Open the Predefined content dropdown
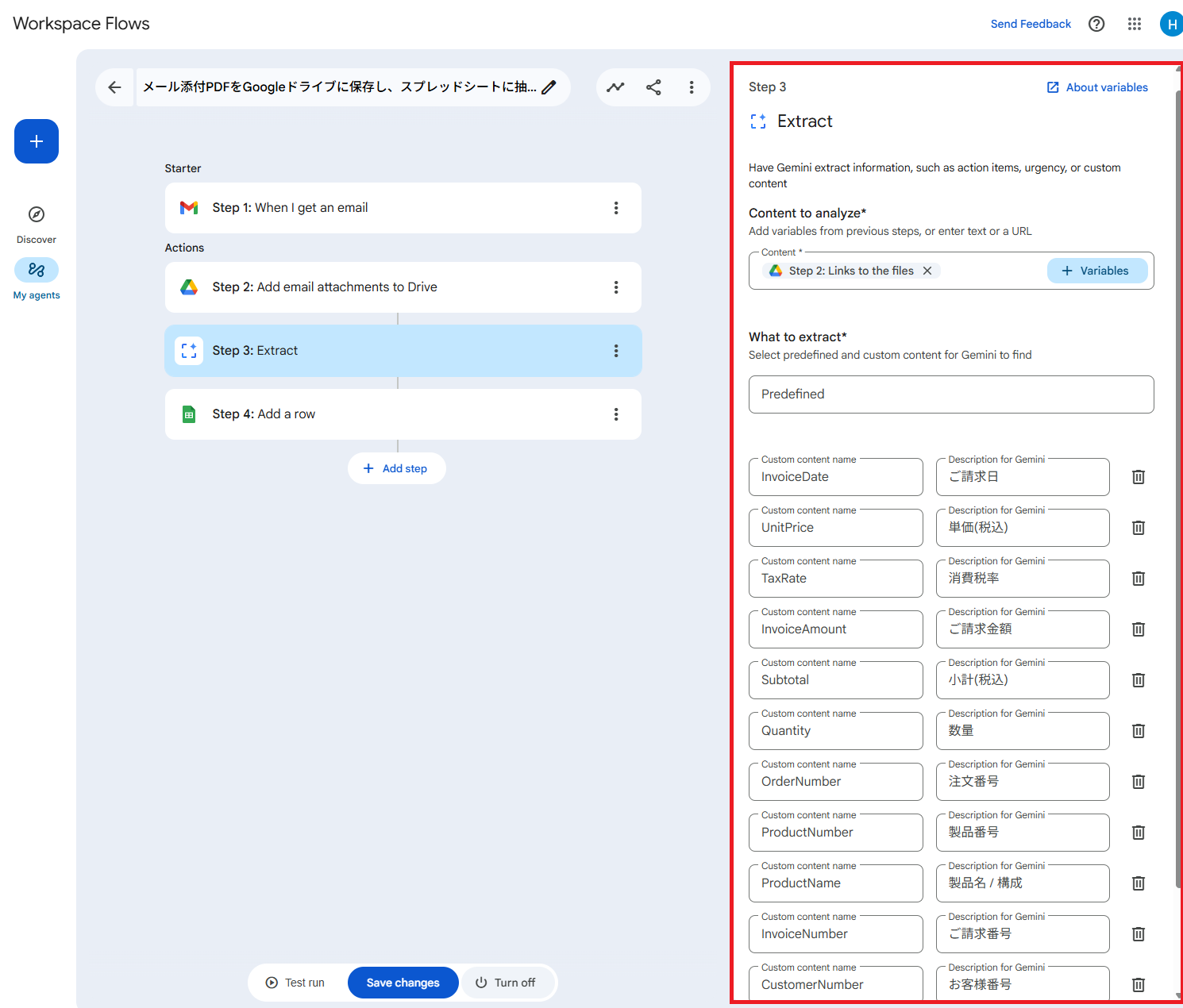Screen dimensions: 1183x1008 [950, 394]
